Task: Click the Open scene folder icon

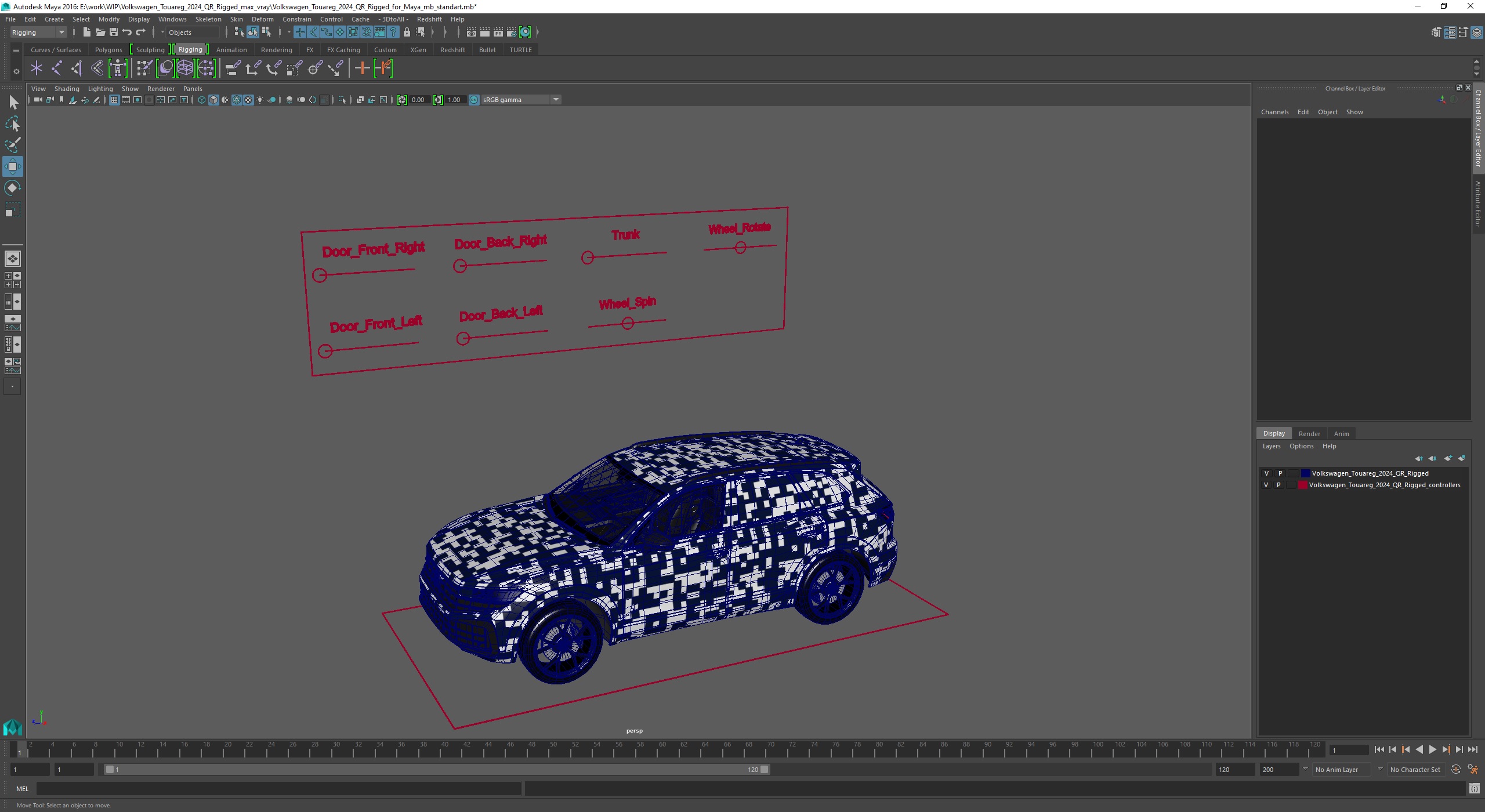Action: 100,32
